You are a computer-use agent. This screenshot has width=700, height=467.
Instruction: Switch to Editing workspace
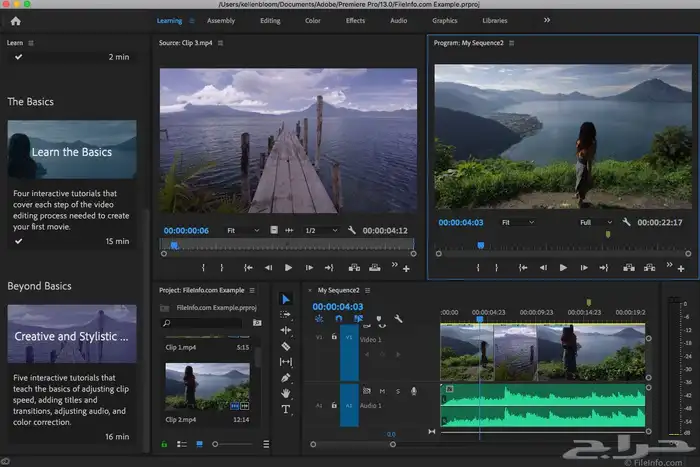pos(270,21)
